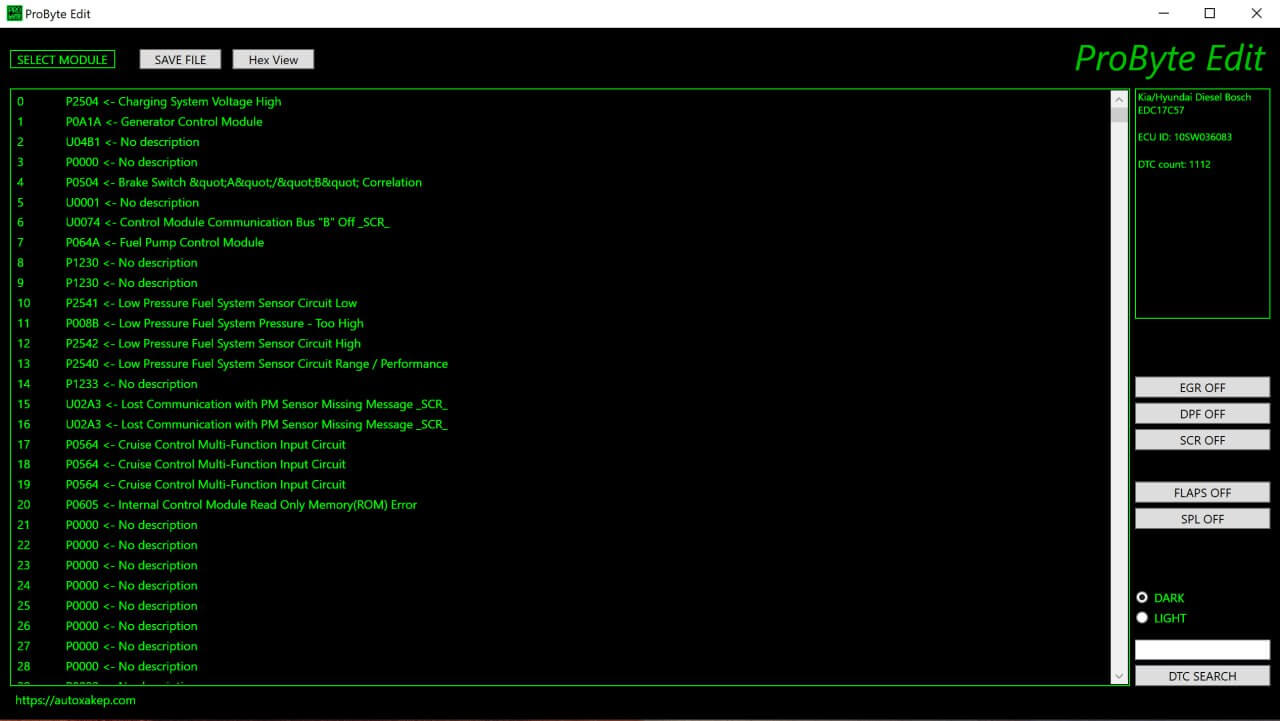The height and width of the screenshot is (721, 1280).
Task: Click the SCR OFF button
Action: (x=1202, y=440)
